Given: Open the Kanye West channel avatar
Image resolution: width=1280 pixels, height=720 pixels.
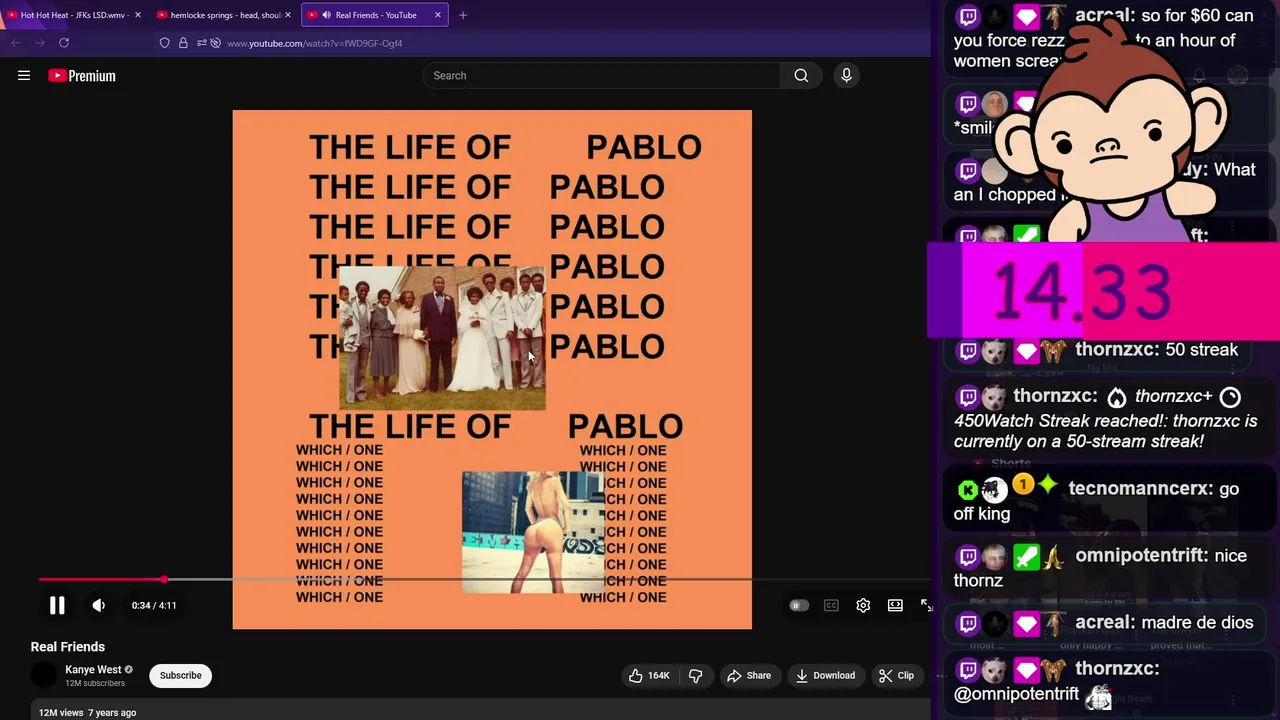Looking at the screenshot, I should pyautogui.click(x=44, y=675).
